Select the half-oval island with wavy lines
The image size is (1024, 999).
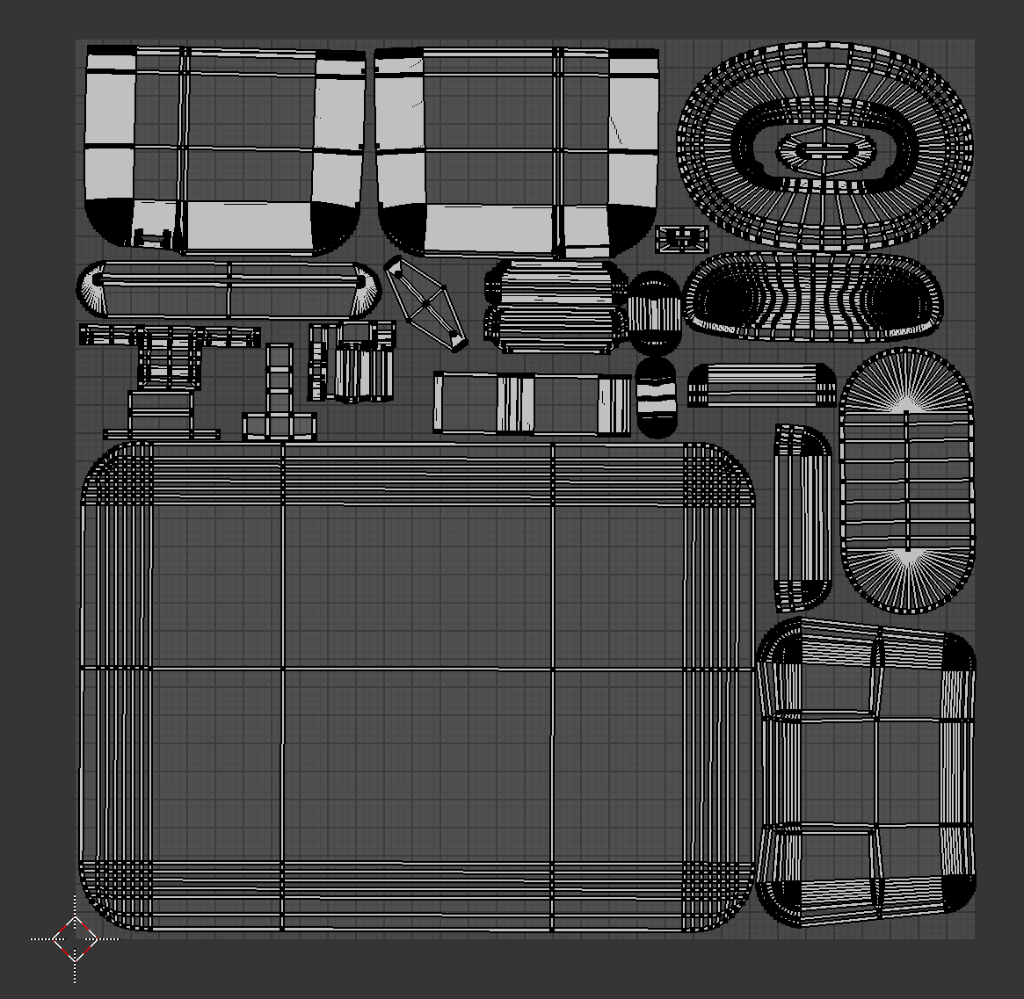point(813,297)
